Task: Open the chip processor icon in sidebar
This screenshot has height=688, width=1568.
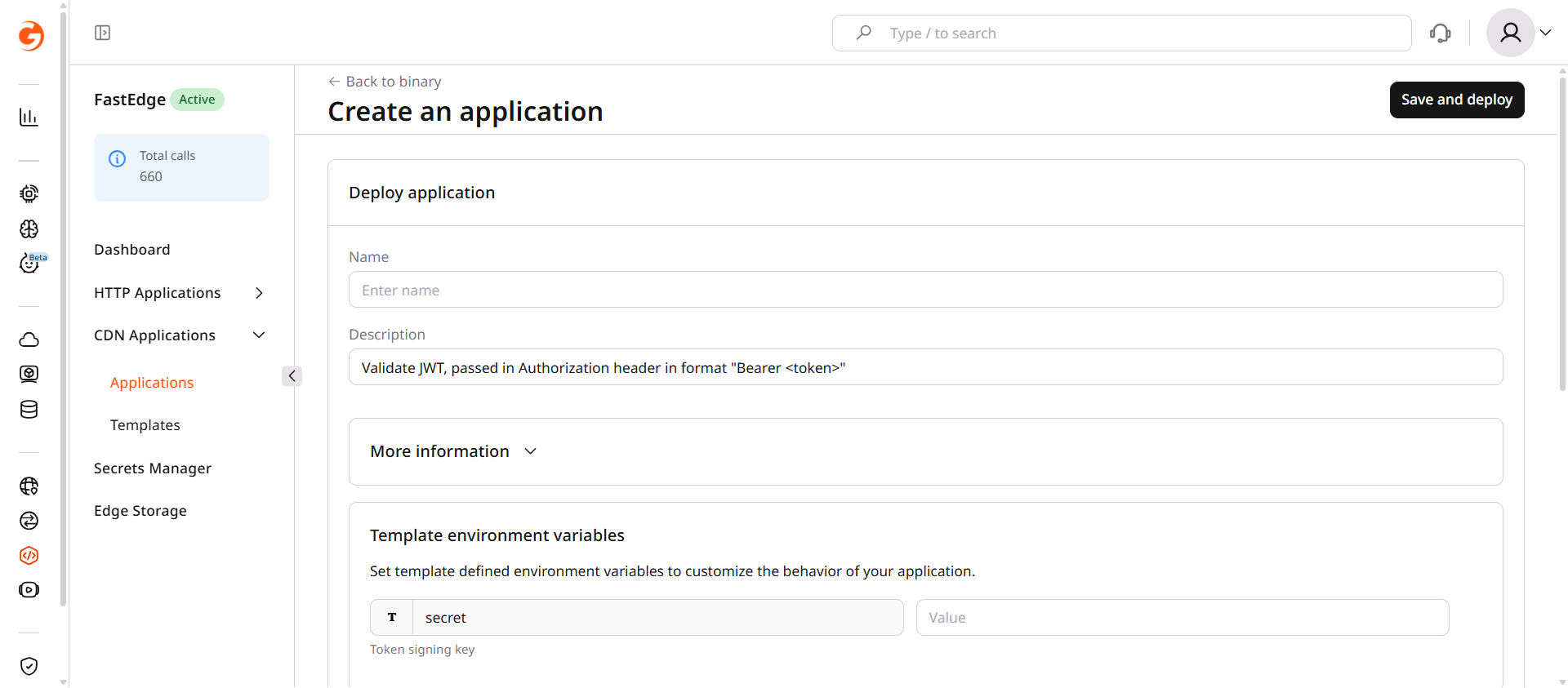Action: click(x=29, y=193)
